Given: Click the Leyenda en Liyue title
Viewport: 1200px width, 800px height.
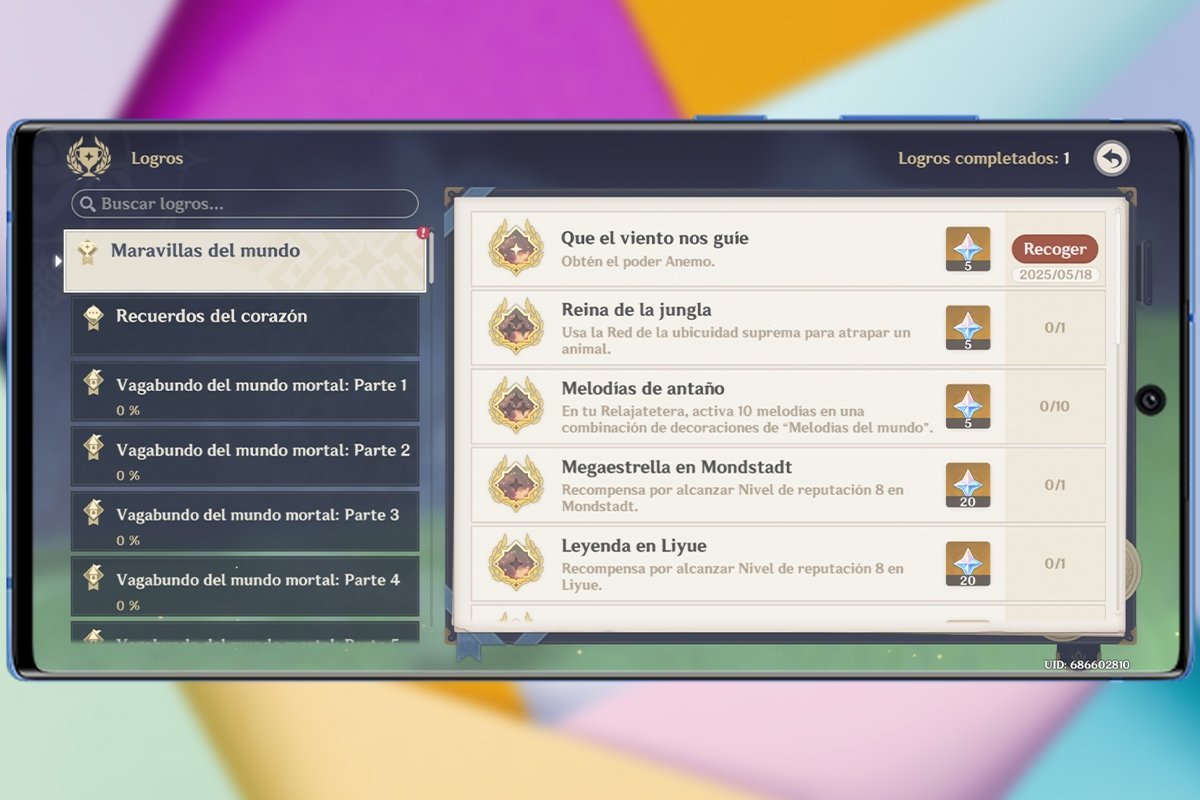Looking at the screenshot, I should point(634,546).
